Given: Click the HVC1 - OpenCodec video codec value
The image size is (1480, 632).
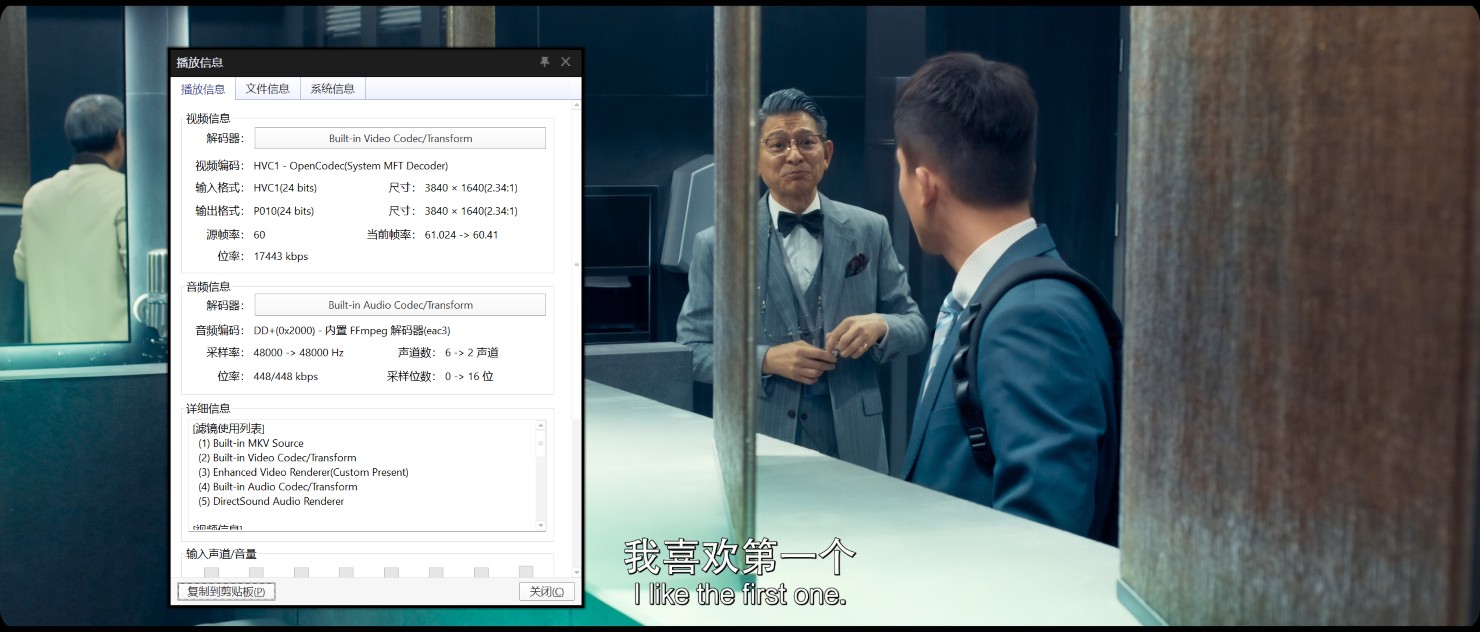Looking at the screenshot, I should click(351, 165).
